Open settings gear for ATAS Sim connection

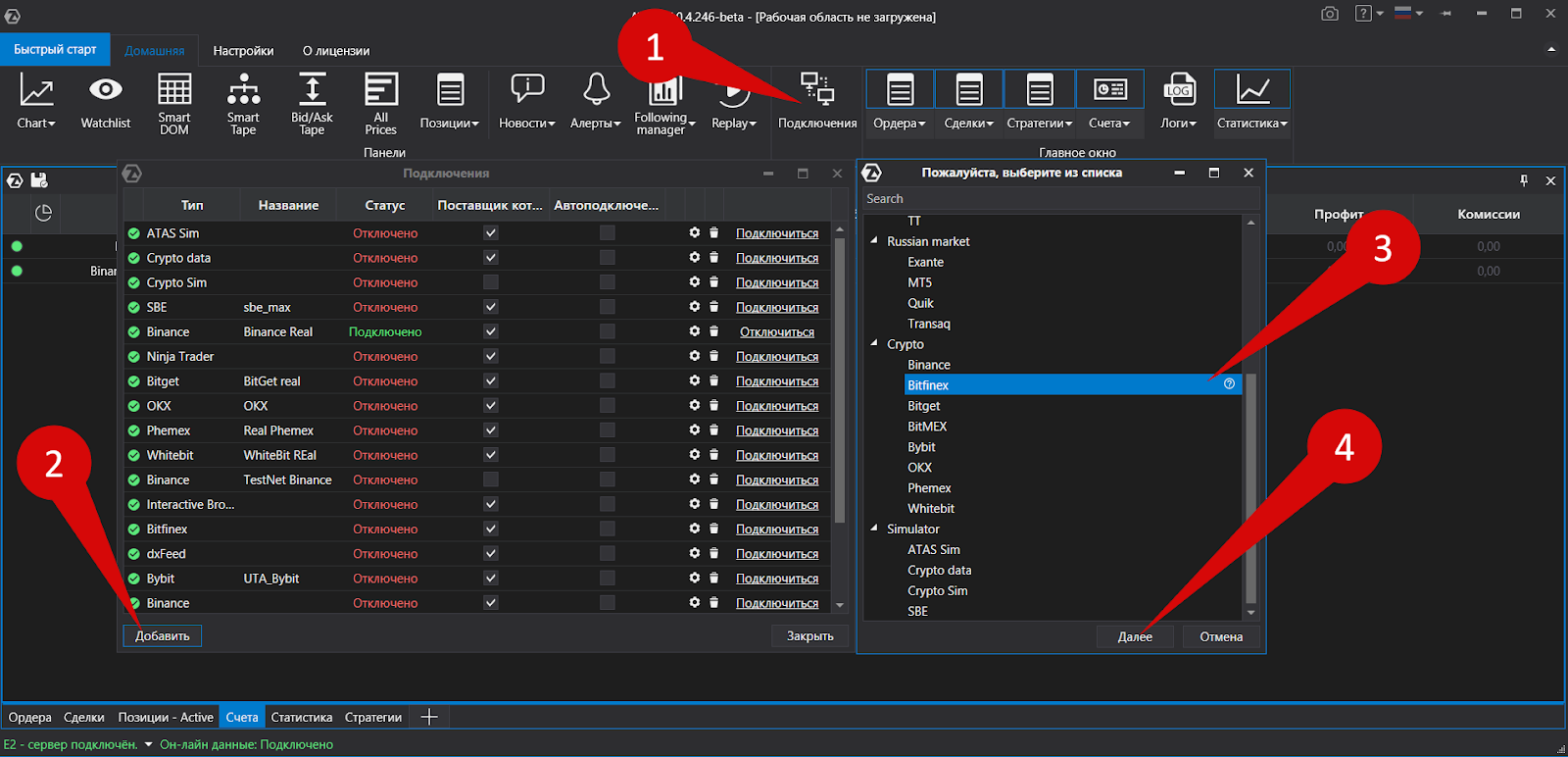click(x=695, y=233)
